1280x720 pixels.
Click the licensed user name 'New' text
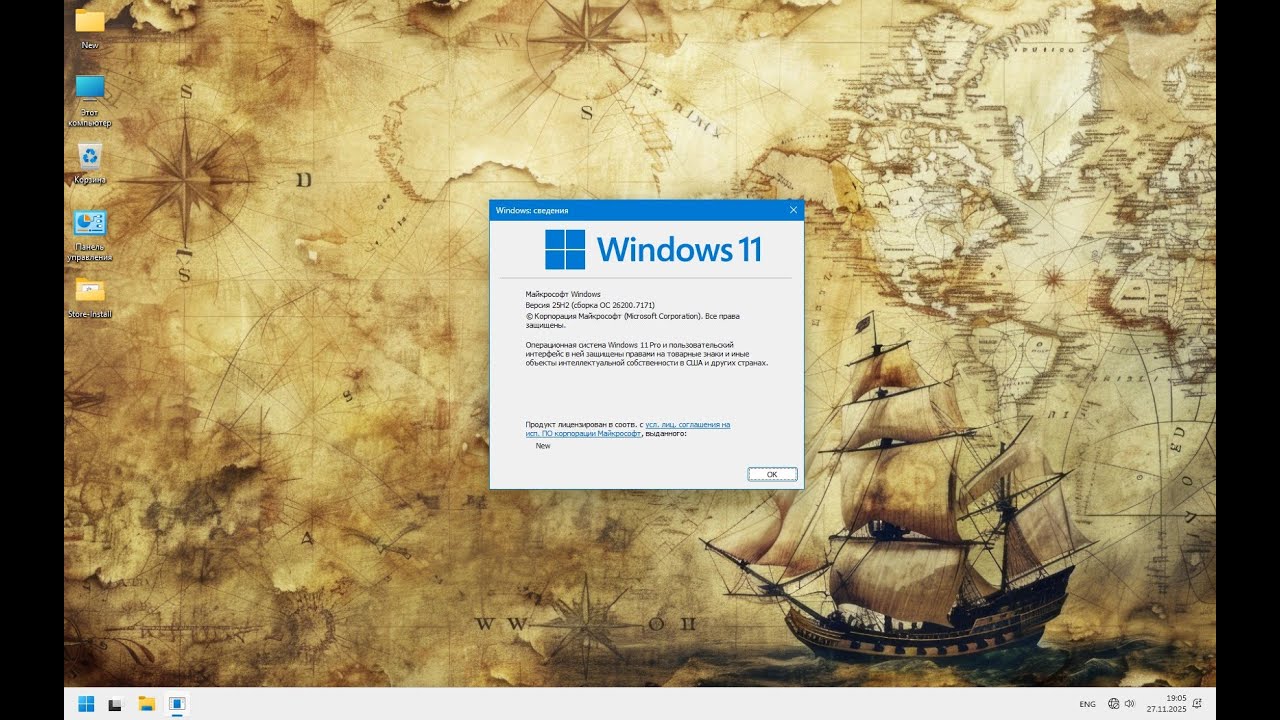543,446
